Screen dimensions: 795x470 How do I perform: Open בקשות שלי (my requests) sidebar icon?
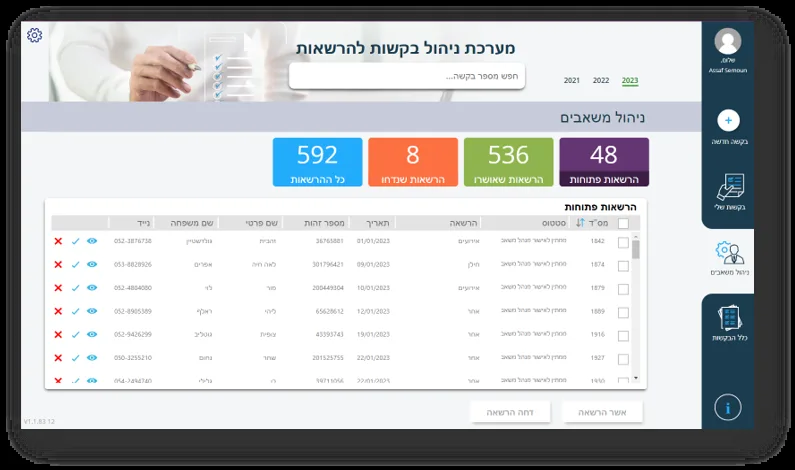pyautogui.click(x=730, y=187)
